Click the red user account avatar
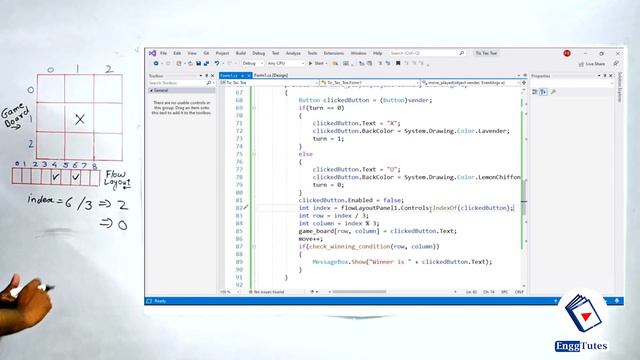640x360 pixels. tap(567, 53)
